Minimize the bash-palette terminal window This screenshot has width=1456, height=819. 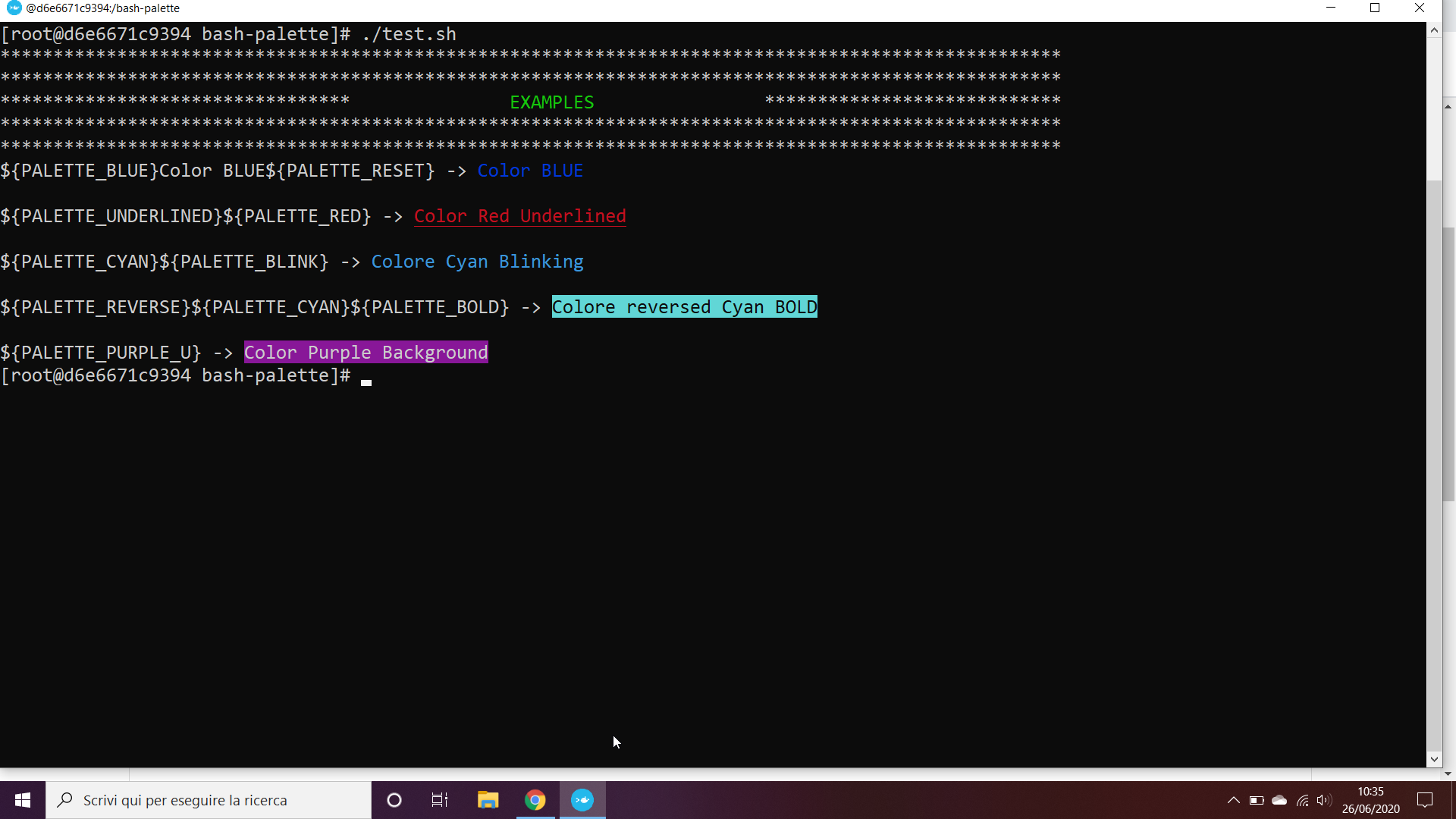click(1331, 8)
